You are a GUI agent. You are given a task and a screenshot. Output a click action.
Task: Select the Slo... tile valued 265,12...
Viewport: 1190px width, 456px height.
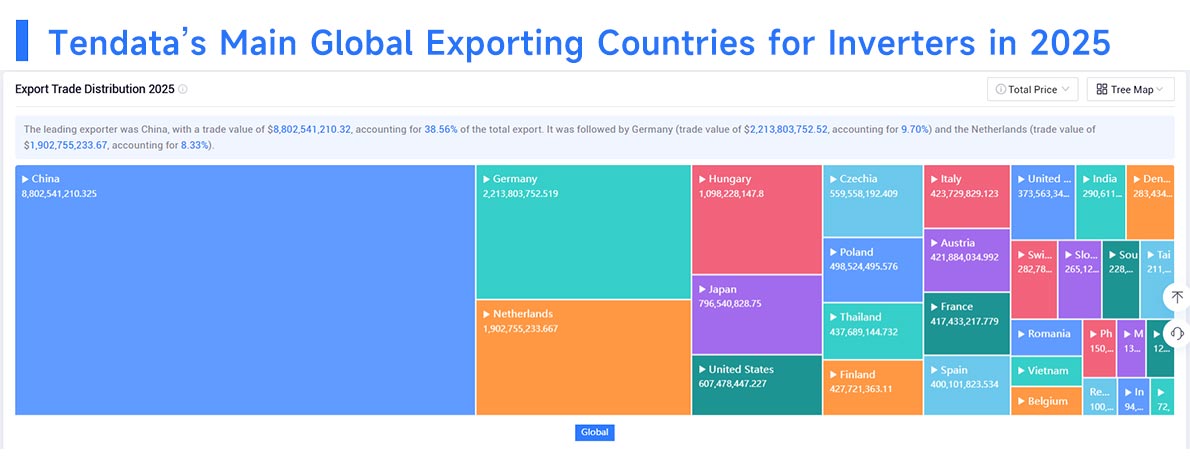pos(1079,279)
